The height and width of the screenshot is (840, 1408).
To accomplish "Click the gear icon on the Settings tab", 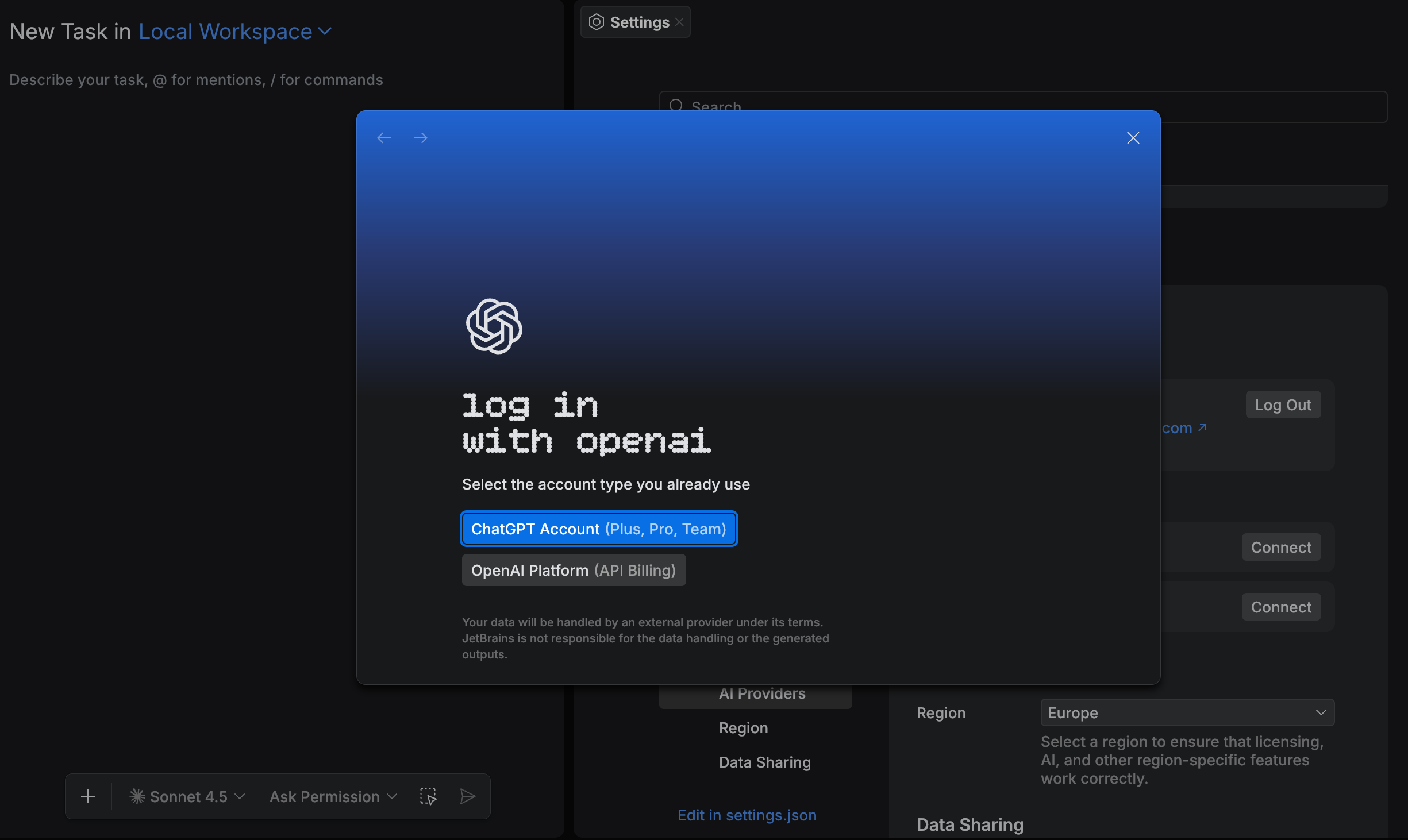I will coord(596,22).
